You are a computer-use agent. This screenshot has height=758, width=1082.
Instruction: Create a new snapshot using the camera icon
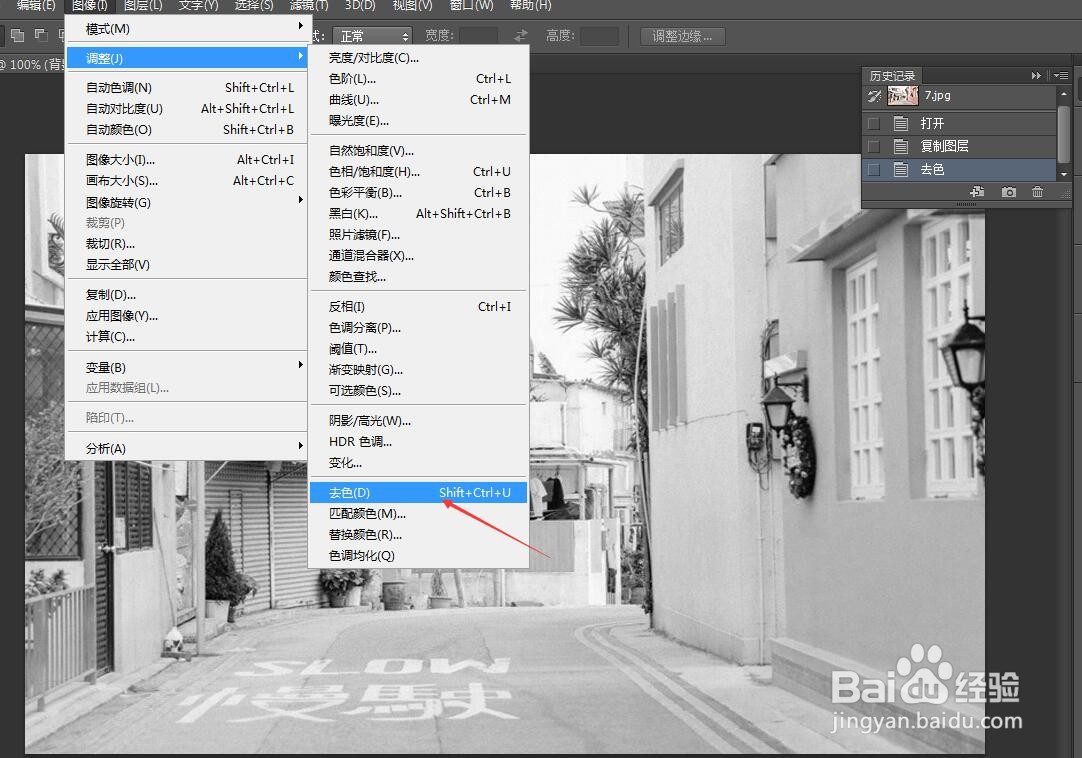tap(1009, 192)
